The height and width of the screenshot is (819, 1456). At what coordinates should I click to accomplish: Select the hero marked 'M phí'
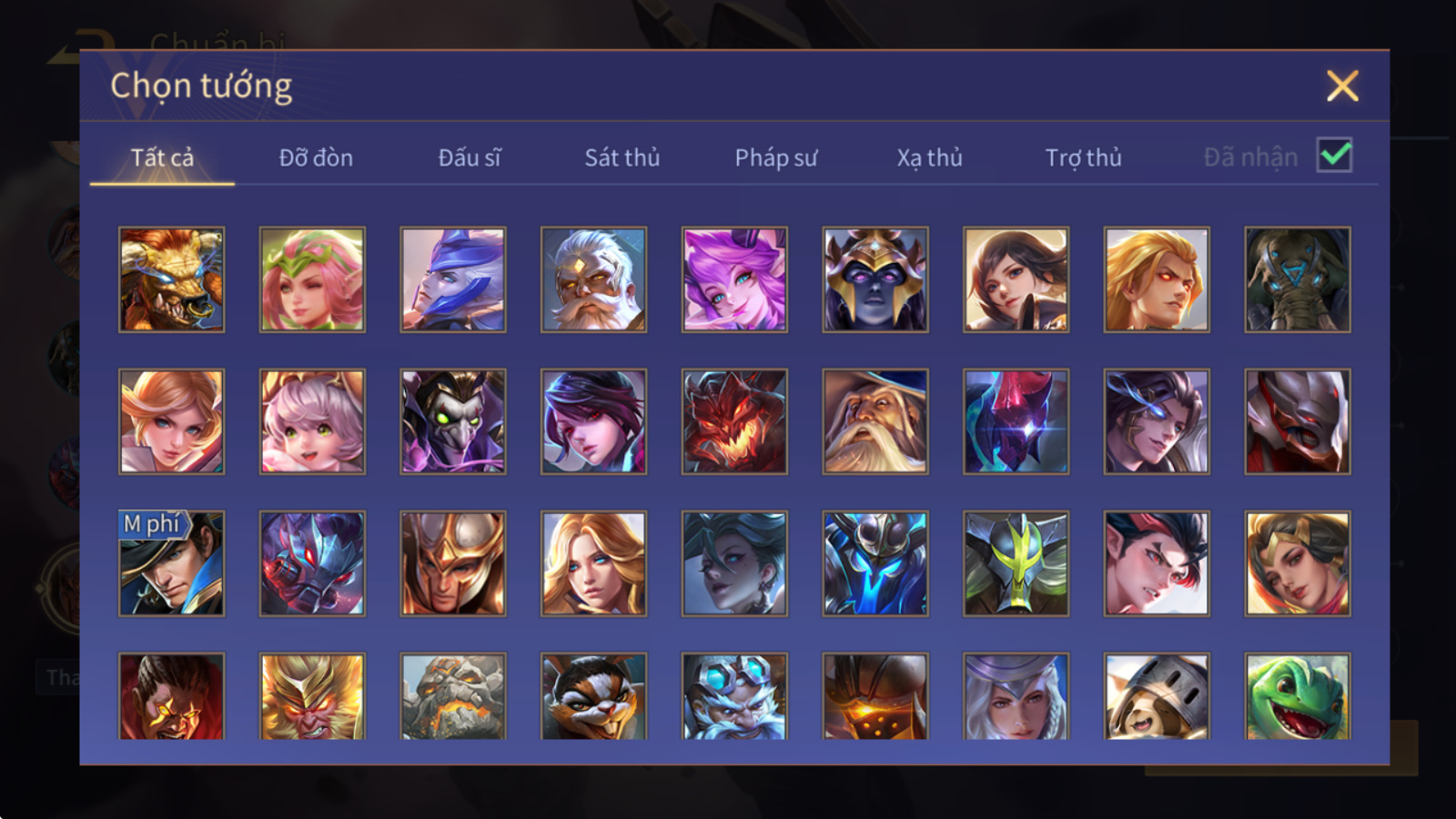(x=171, y=563)
